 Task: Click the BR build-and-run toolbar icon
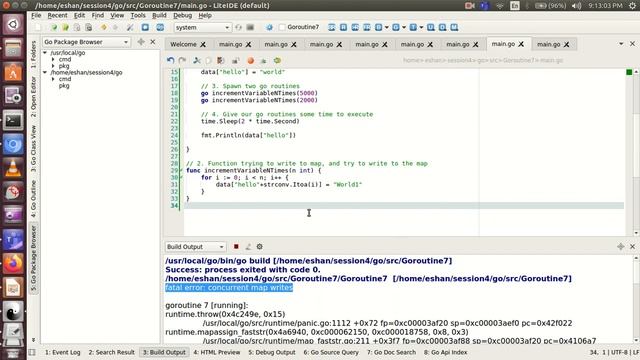pos(332,27)
